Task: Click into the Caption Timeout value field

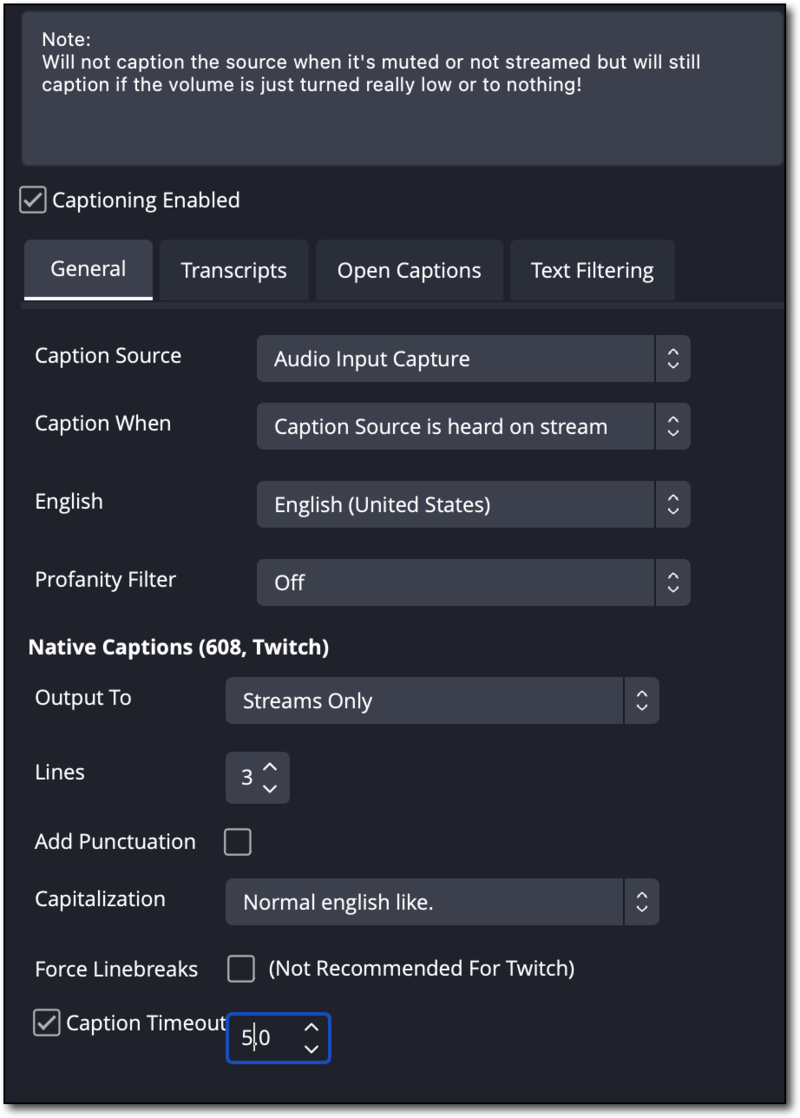Action: (264, 1038)
